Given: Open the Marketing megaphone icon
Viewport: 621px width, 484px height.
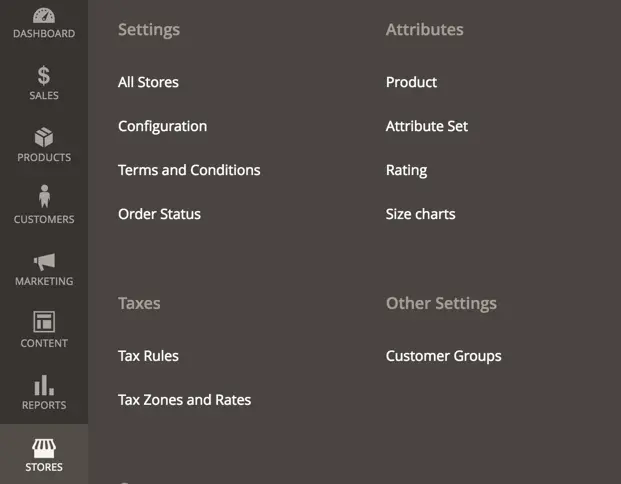Looking at the screenshot, I should (x=44, y=261).
